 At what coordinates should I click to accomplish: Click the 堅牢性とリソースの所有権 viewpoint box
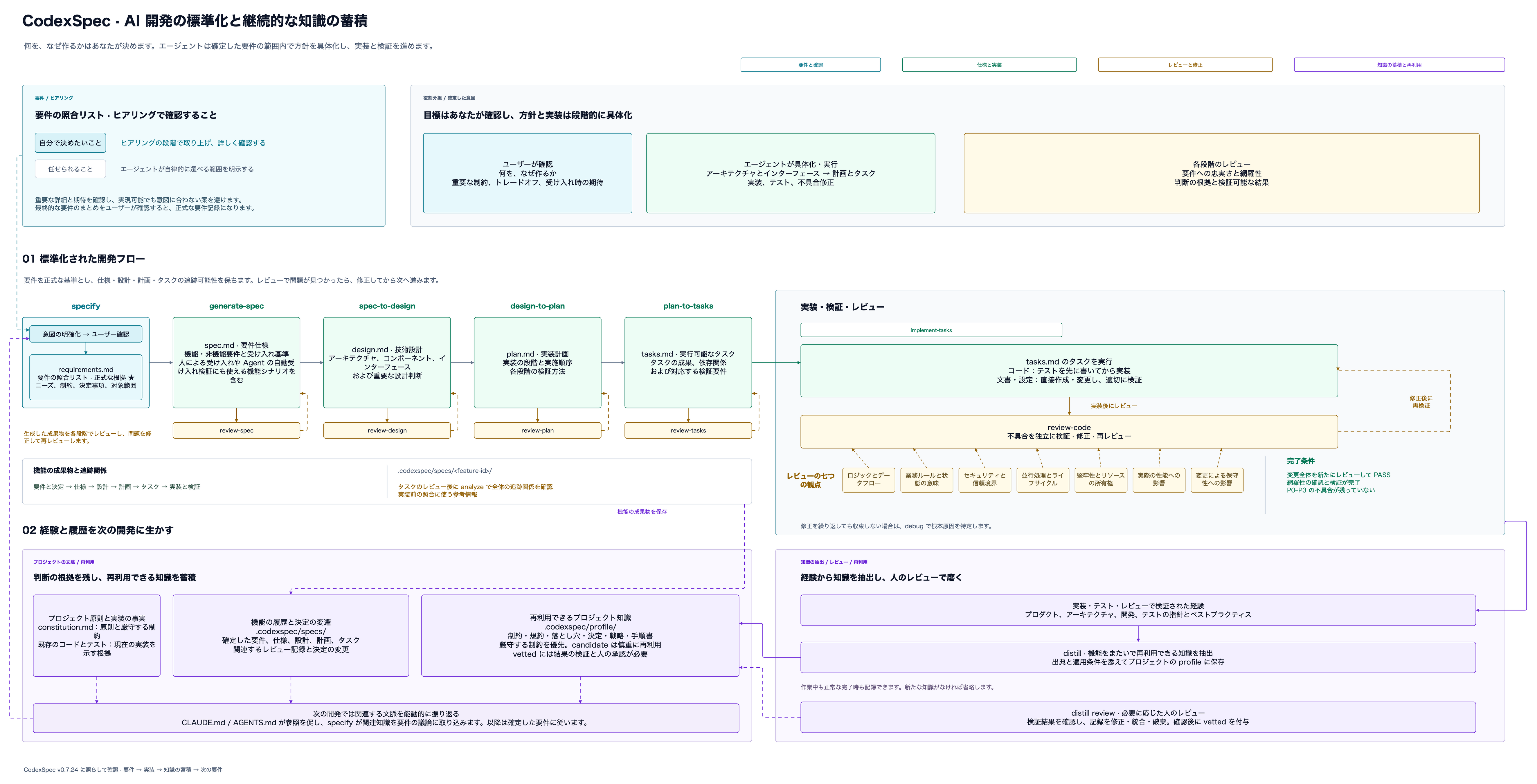point(1101,480)
